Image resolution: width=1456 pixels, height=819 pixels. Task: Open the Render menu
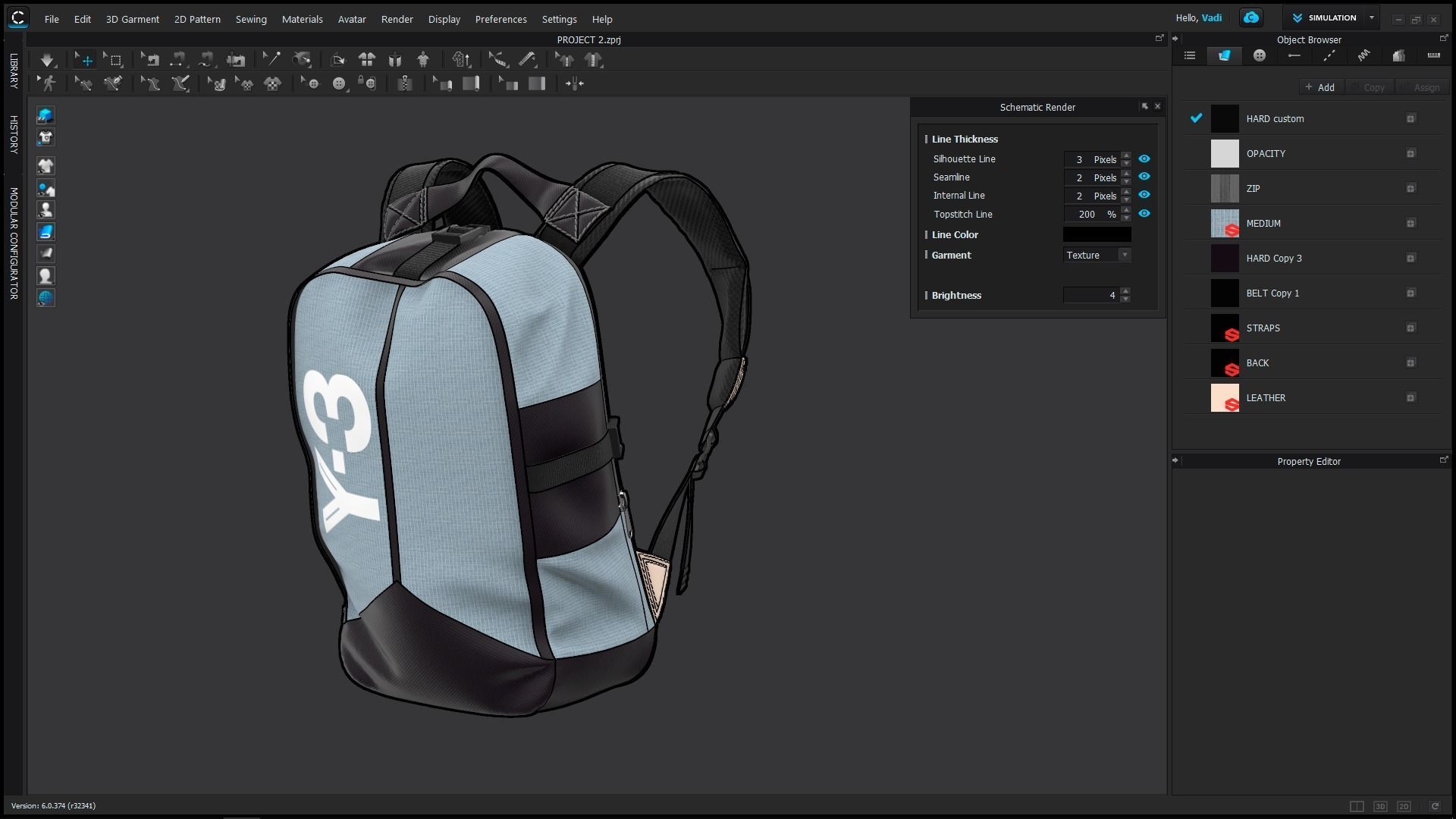[x=397, y=19]
